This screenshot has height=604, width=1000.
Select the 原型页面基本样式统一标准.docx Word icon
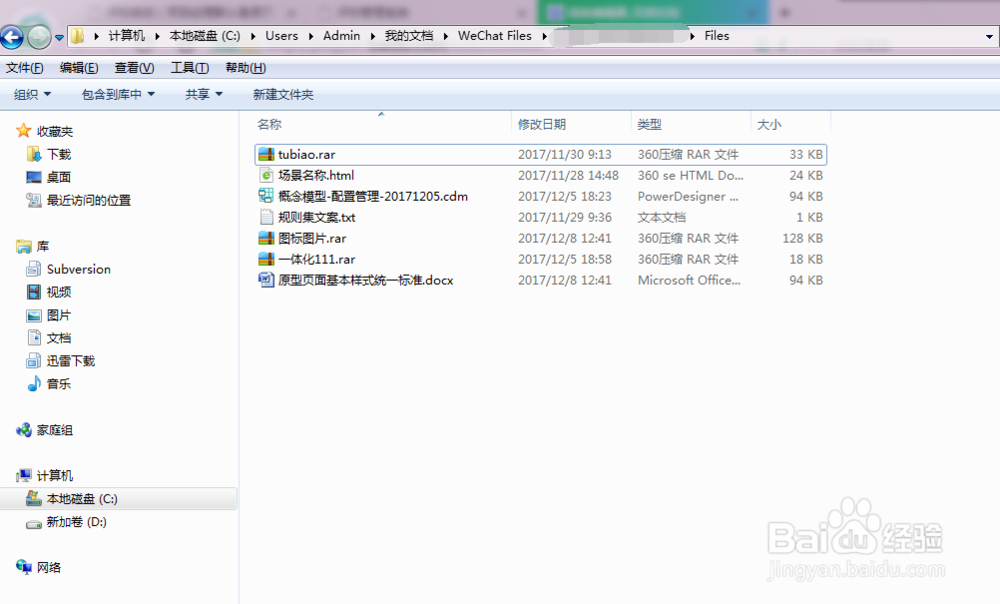point(266,280)
